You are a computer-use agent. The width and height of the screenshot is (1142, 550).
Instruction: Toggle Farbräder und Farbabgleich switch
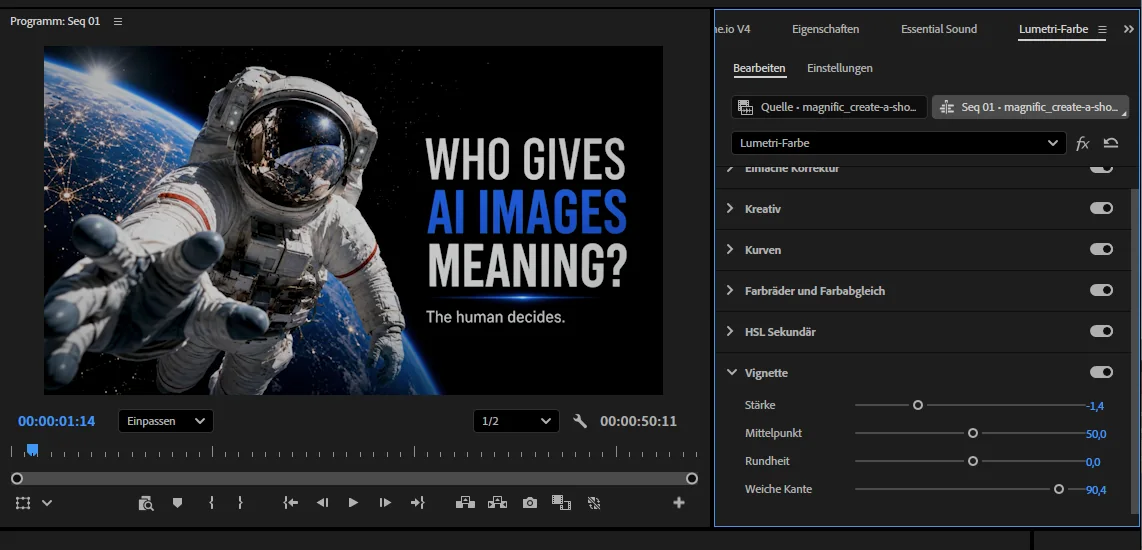(1101, 290)
